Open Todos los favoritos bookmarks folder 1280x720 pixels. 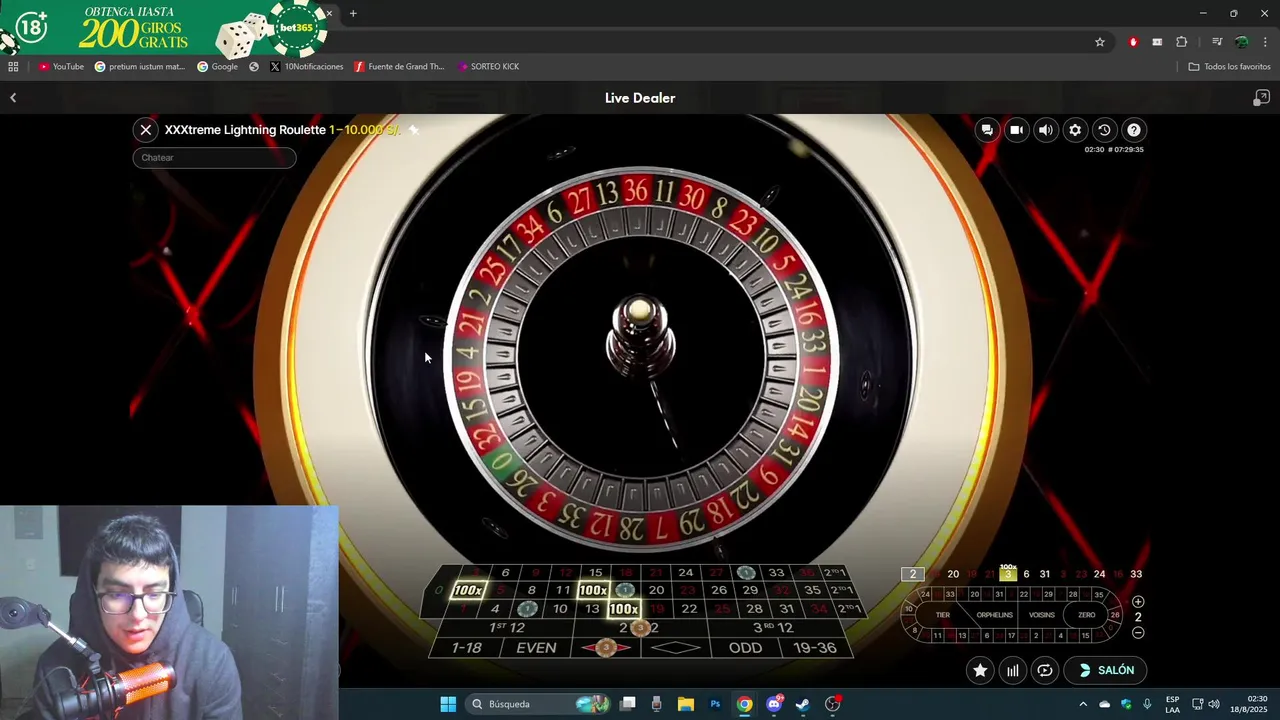click(1229, 67)
